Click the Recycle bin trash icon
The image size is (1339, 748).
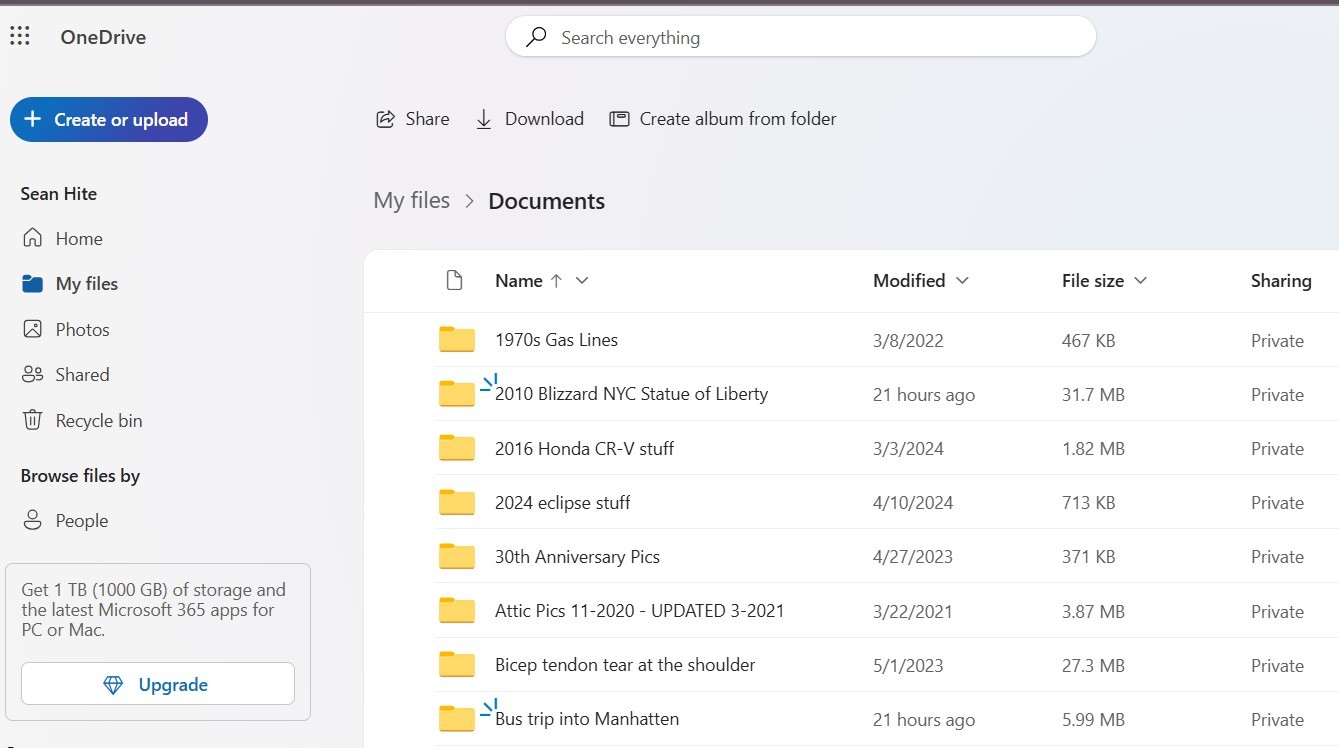pyautogui.click(x=33, y=420)
